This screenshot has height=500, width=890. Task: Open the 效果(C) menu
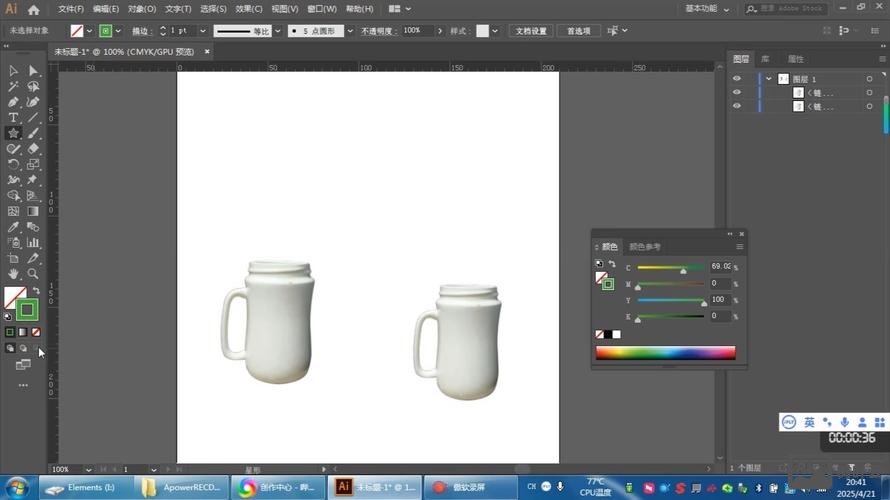point(249,9)
